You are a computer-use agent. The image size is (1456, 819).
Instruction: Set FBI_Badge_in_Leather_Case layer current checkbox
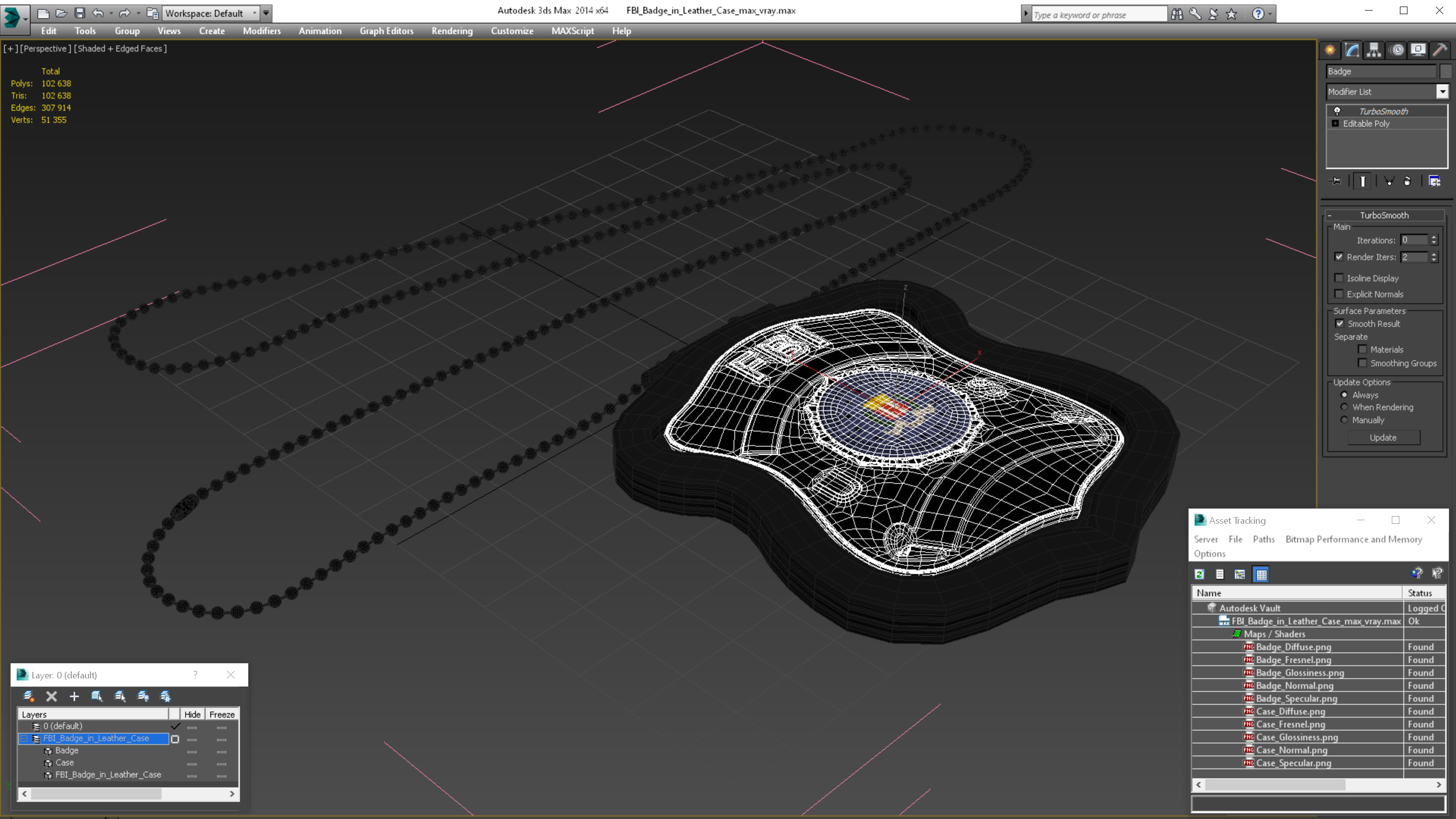(175, 739)
